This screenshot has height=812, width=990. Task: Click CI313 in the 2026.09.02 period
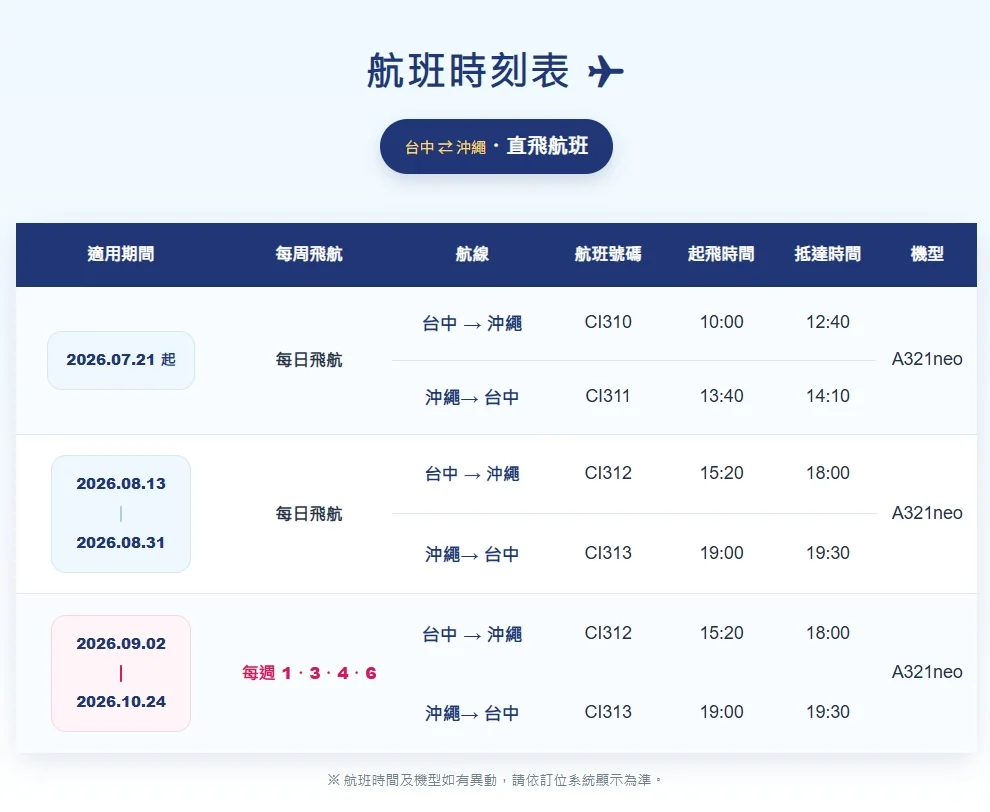click(608, 712)
